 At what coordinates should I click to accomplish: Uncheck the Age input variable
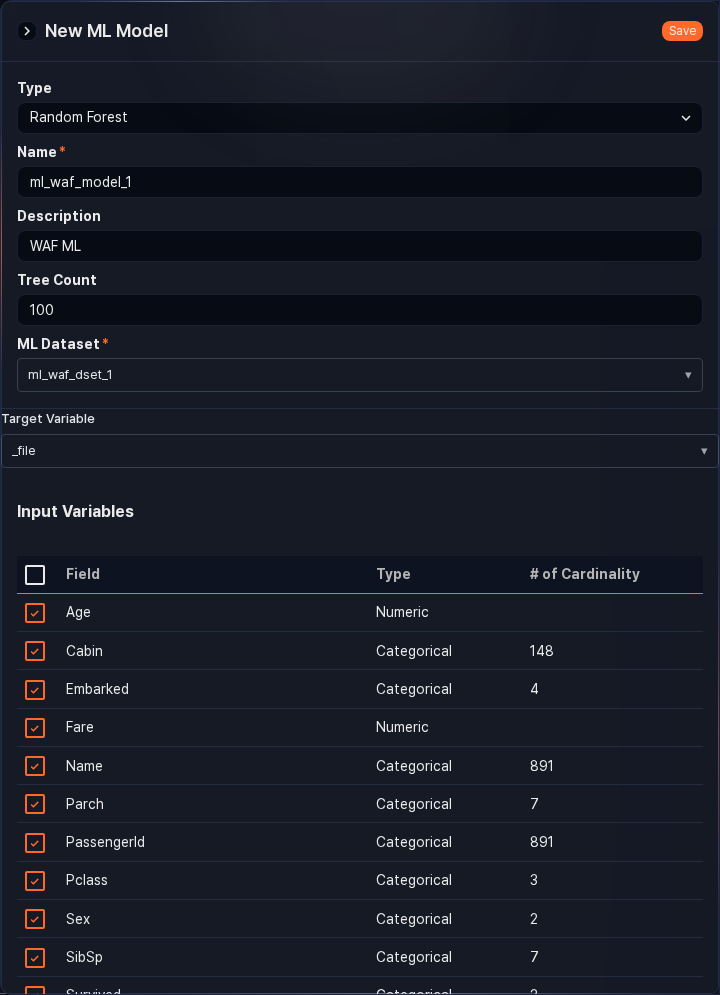[x=35, y=613]
